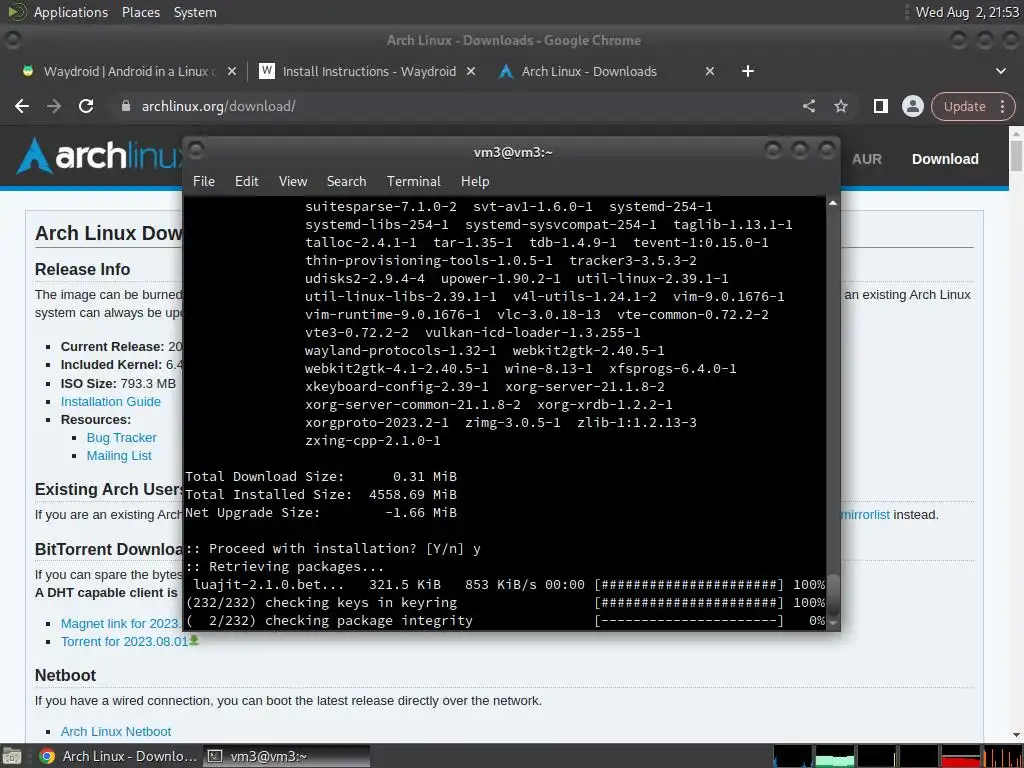Switch to Install Instructions - Waydroid tab

[366, 71]
